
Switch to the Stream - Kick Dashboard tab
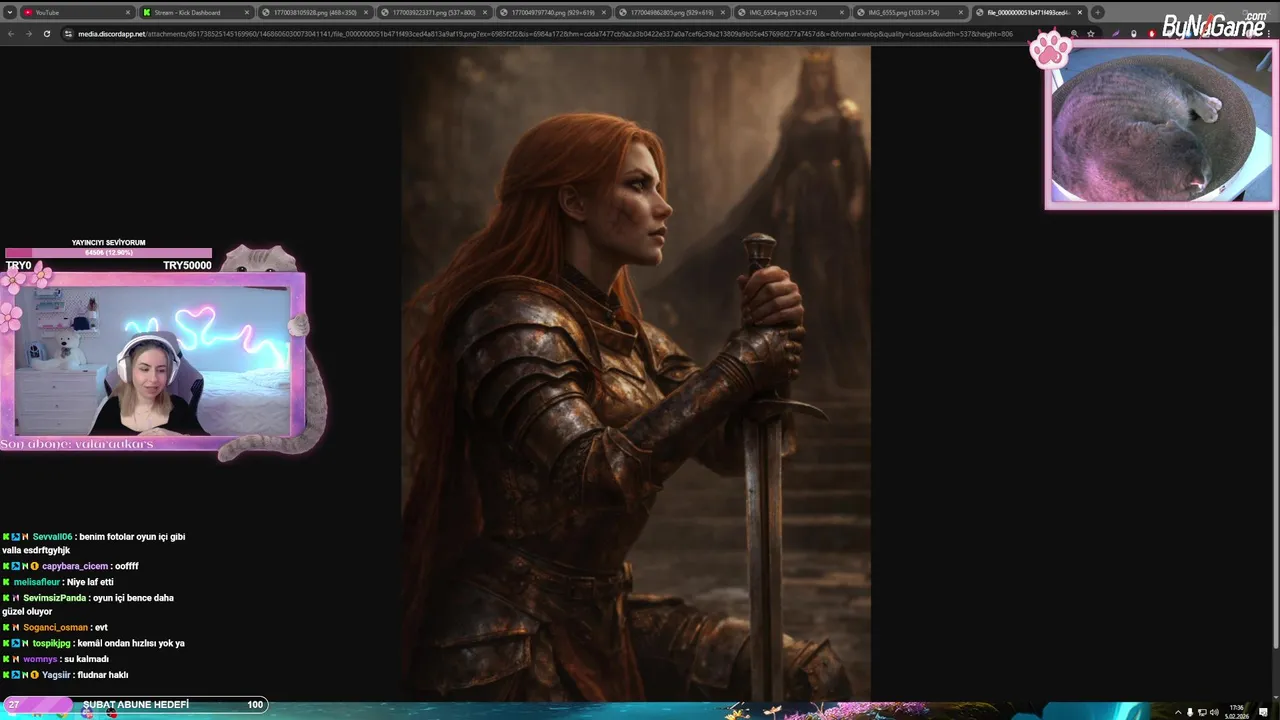click(x=195, y=12)
